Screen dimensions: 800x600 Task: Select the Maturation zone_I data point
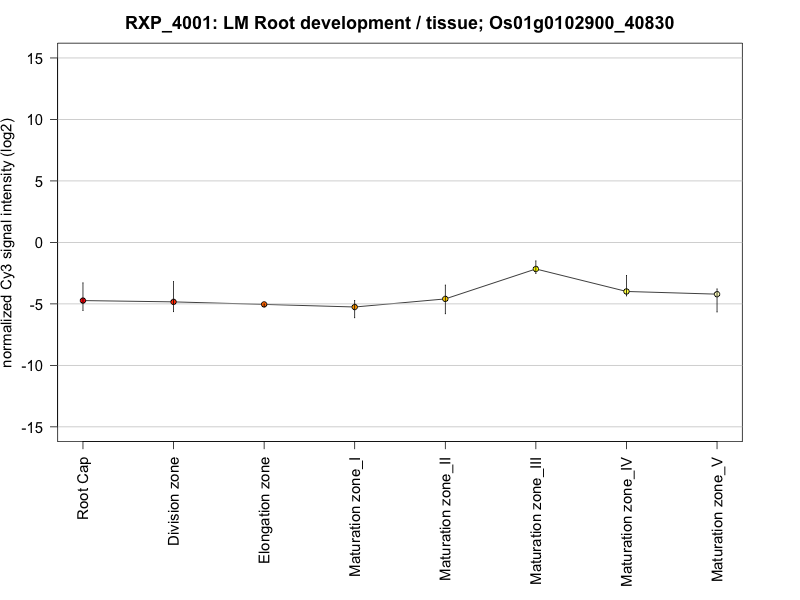[354, 307]
